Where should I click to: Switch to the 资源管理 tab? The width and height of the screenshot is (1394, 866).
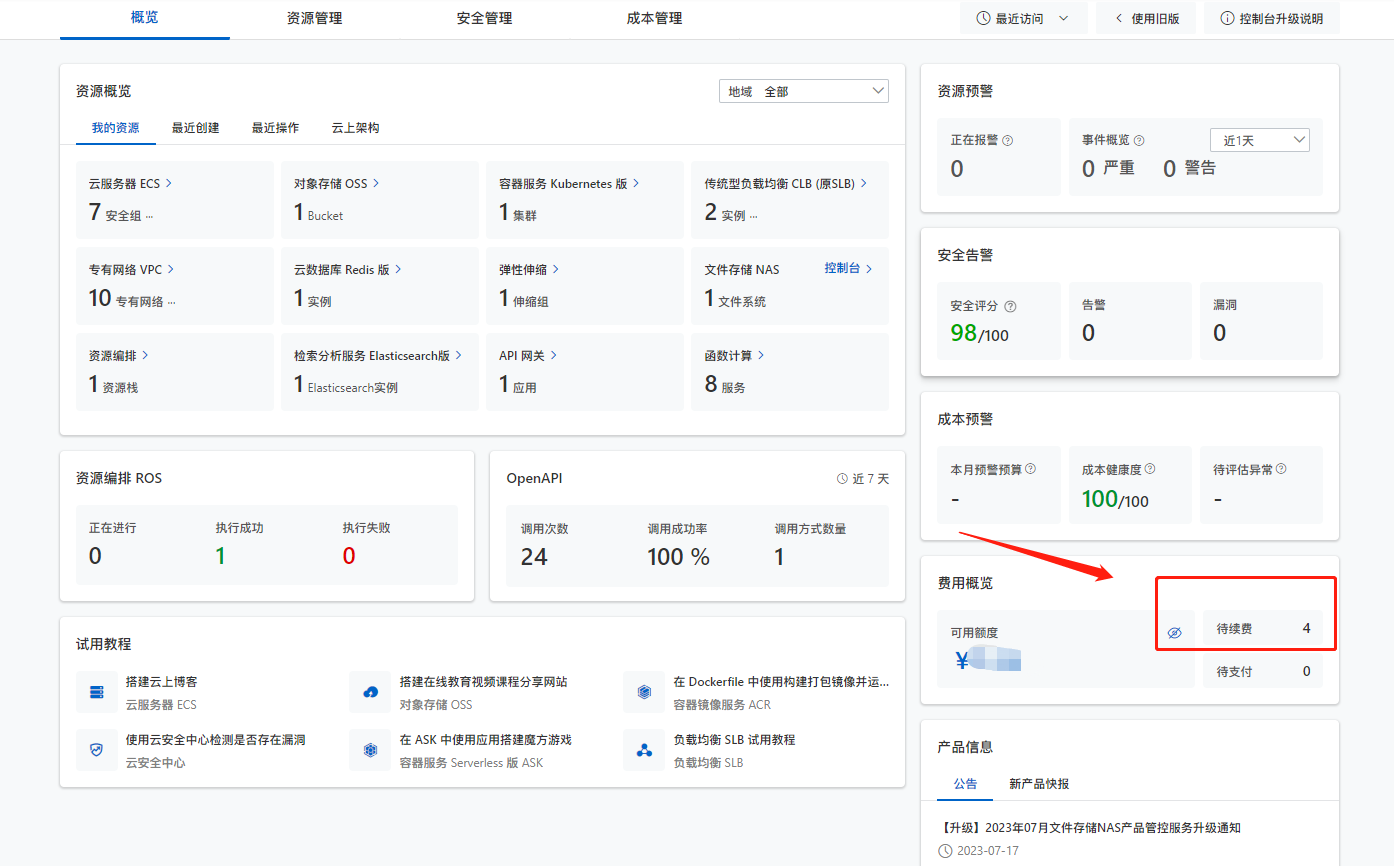click(x=315, y=18)
